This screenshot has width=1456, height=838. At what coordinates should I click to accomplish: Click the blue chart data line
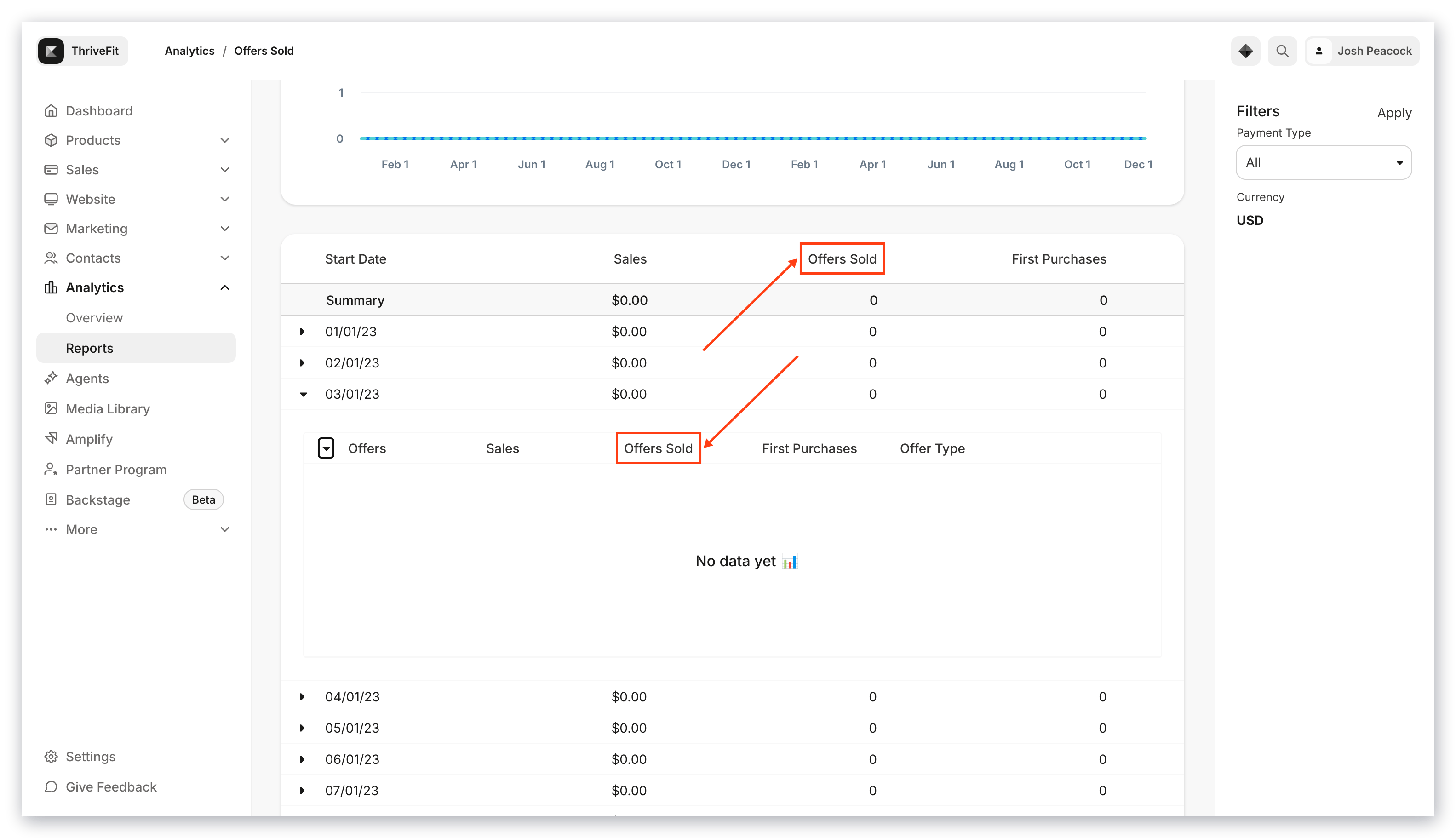click(753, 138)
